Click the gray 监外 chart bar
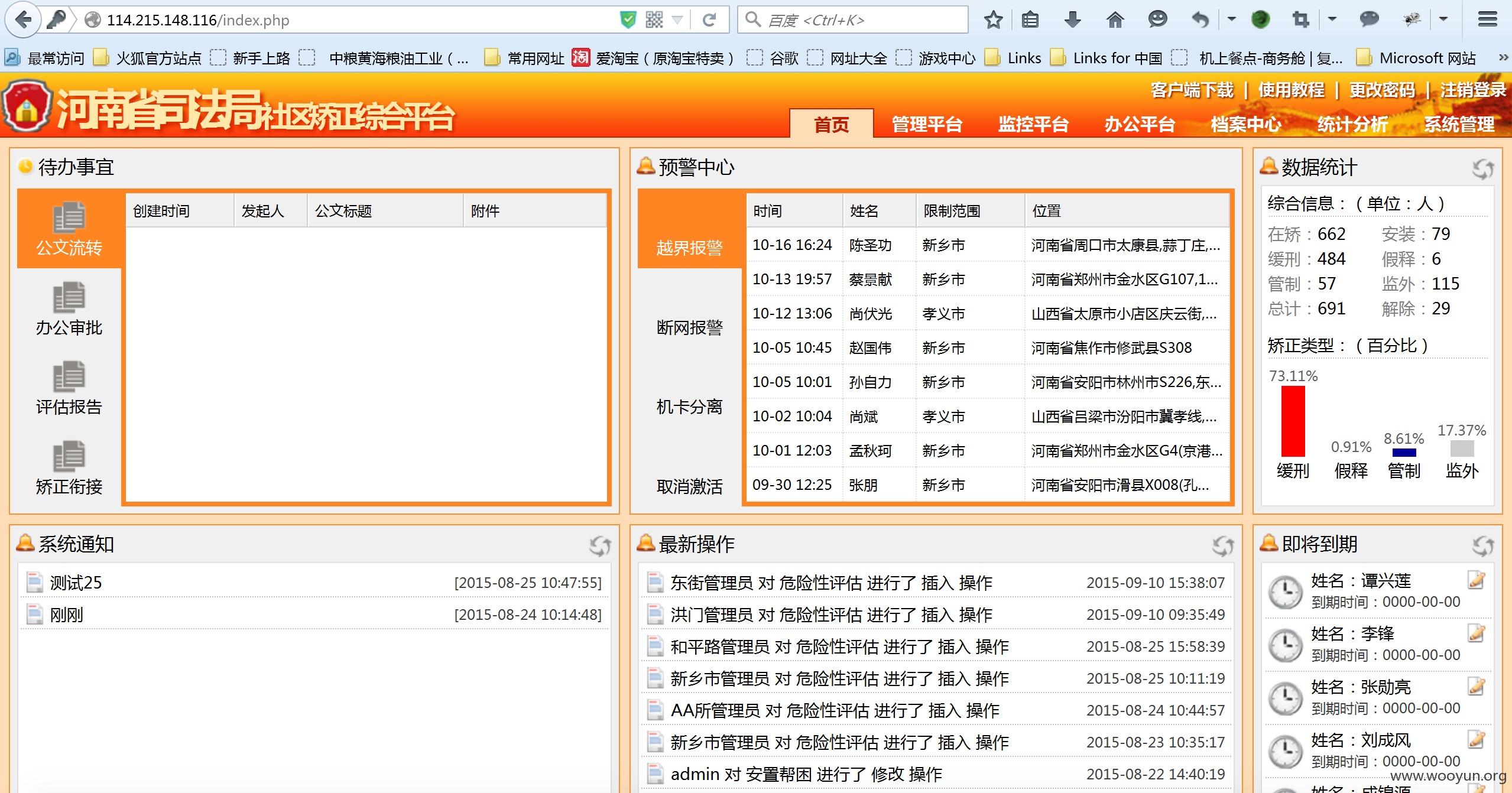Image resolution: width=1512 pixels, height=793 pixels. (x=1462, y=448)
